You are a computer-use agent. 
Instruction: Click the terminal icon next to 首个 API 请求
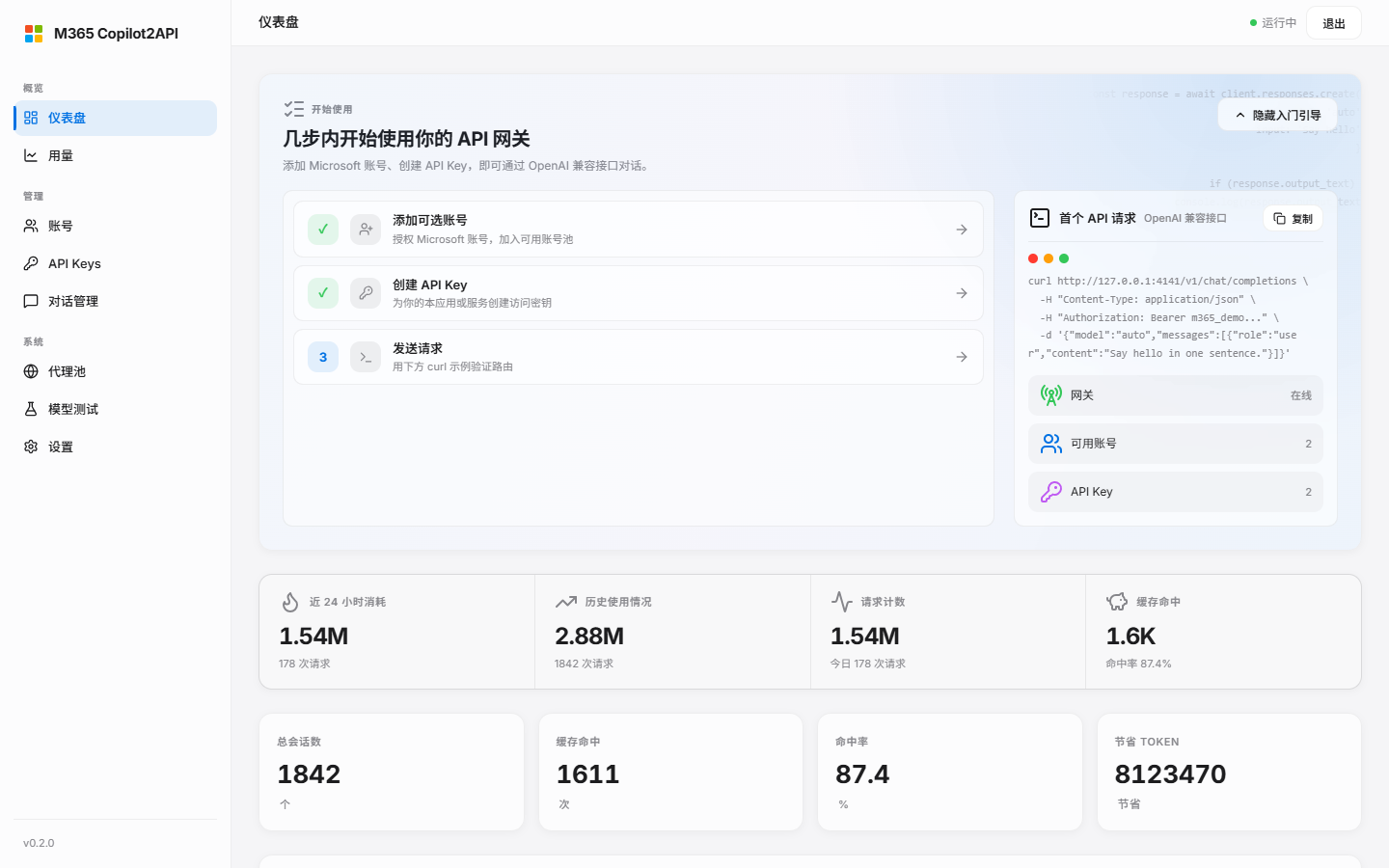1040,218
